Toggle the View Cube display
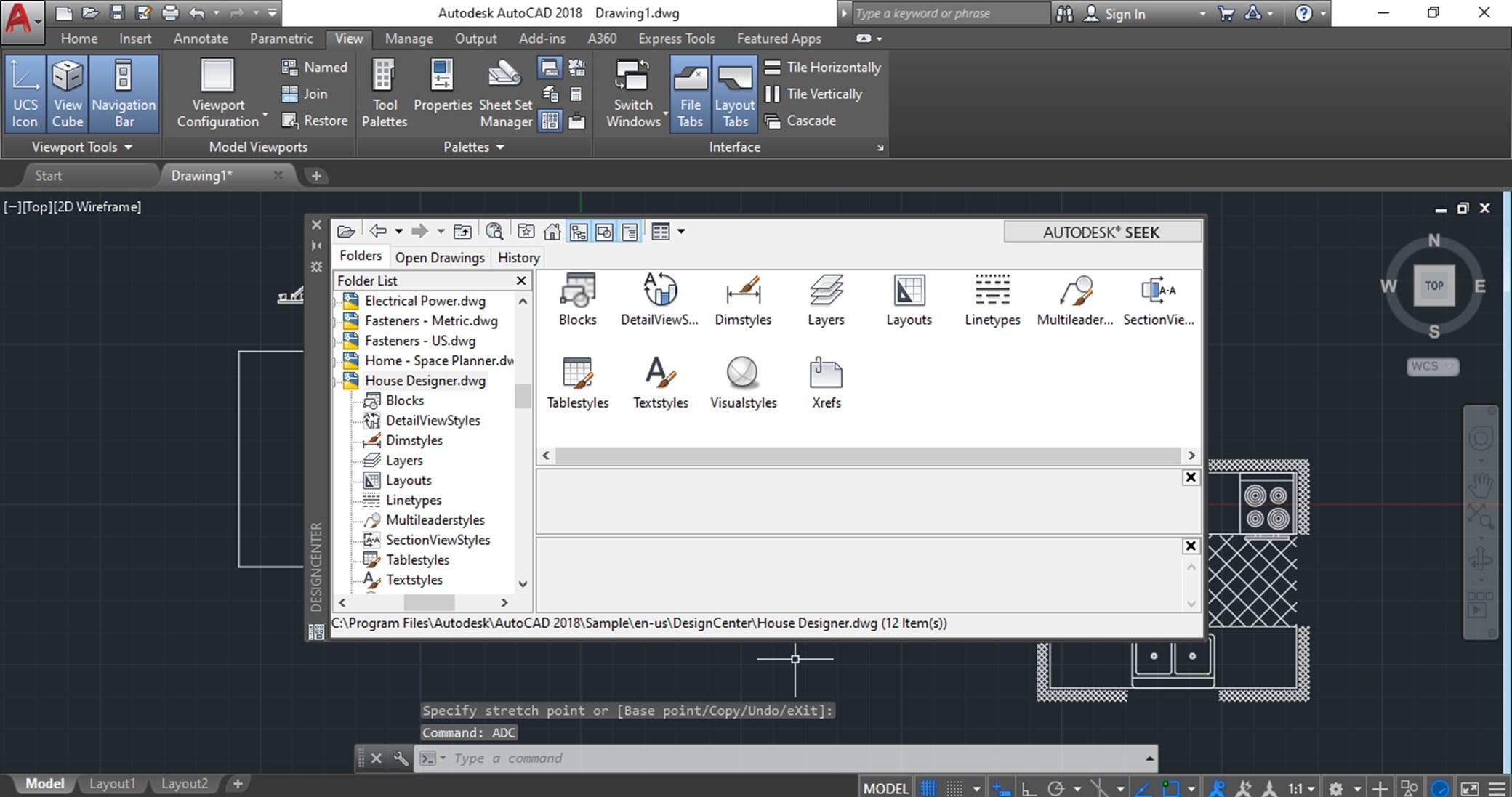Image resolution: width=1512 pixels, height=797 pixels. pyautogui.click(x=67, y=94)
